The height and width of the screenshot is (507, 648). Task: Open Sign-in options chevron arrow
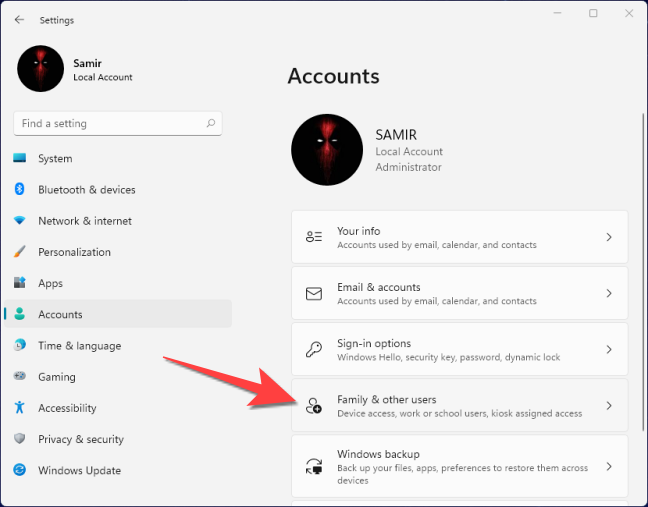pyautogui.click(x=609, y=350)
